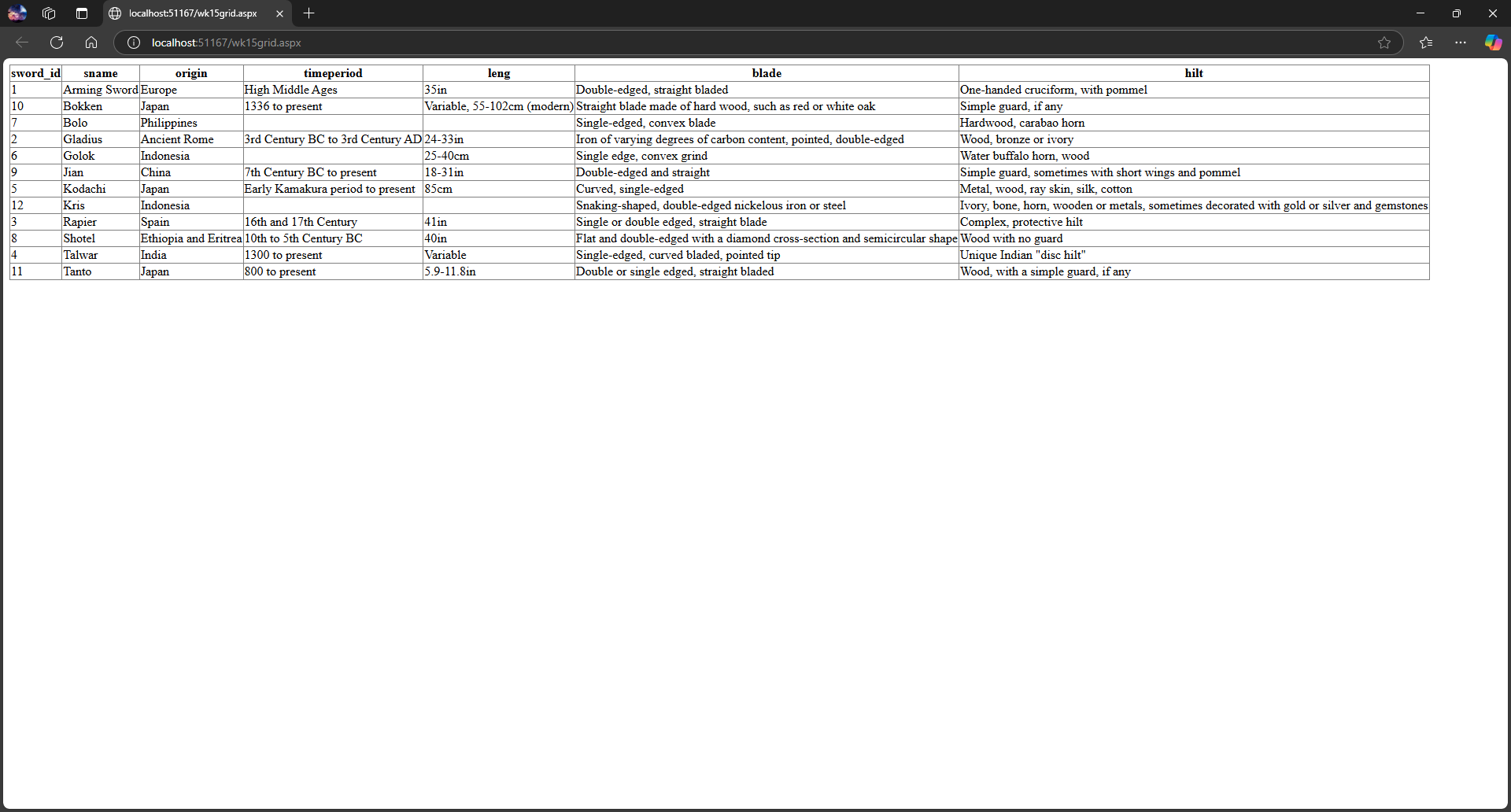Select the Arming Sword name cell
1511x812 pixels.
[101, 90]
